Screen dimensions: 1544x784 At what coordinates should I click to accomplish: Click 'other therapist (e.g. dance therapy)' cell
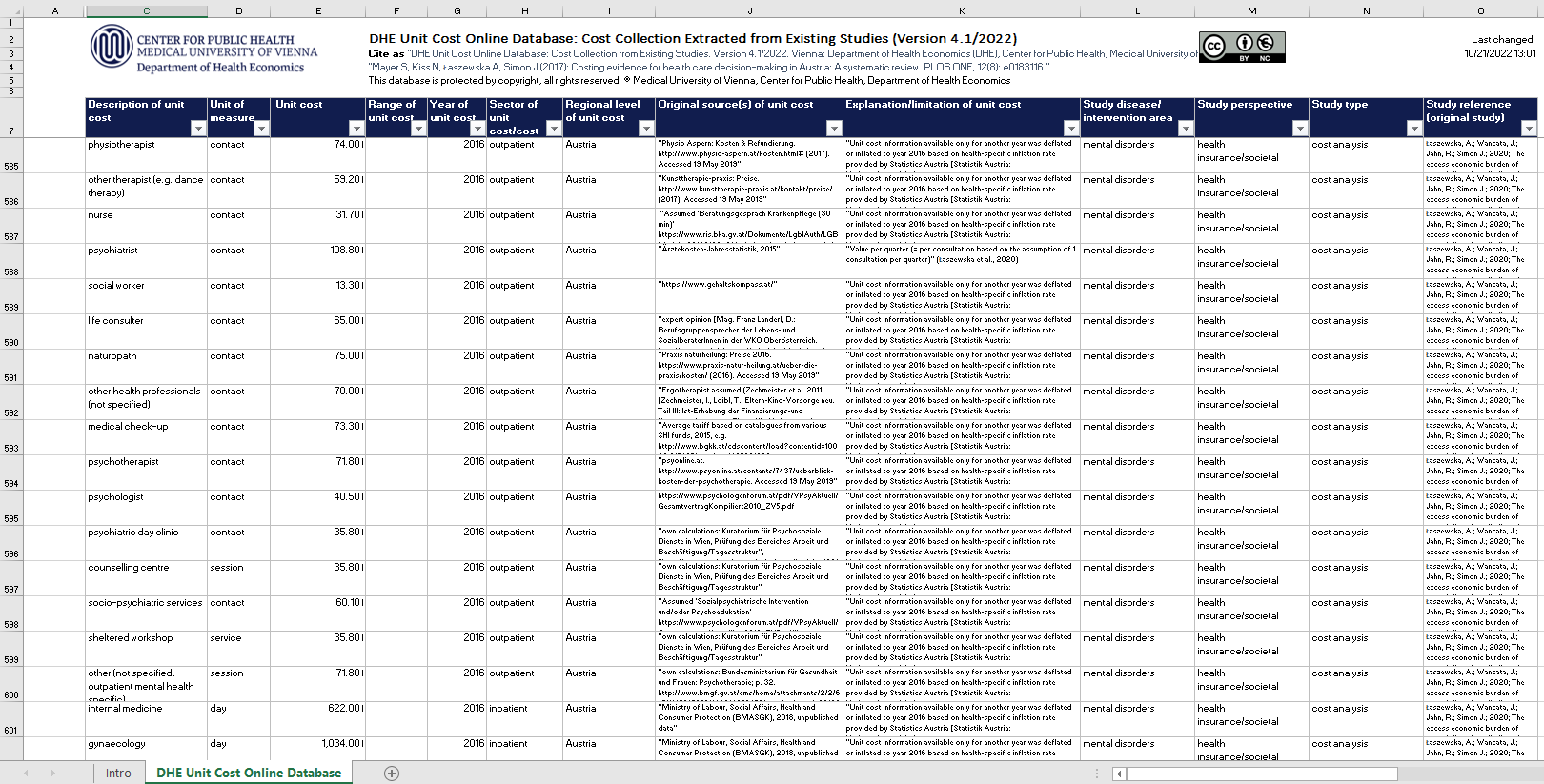[x=146, y=191]
